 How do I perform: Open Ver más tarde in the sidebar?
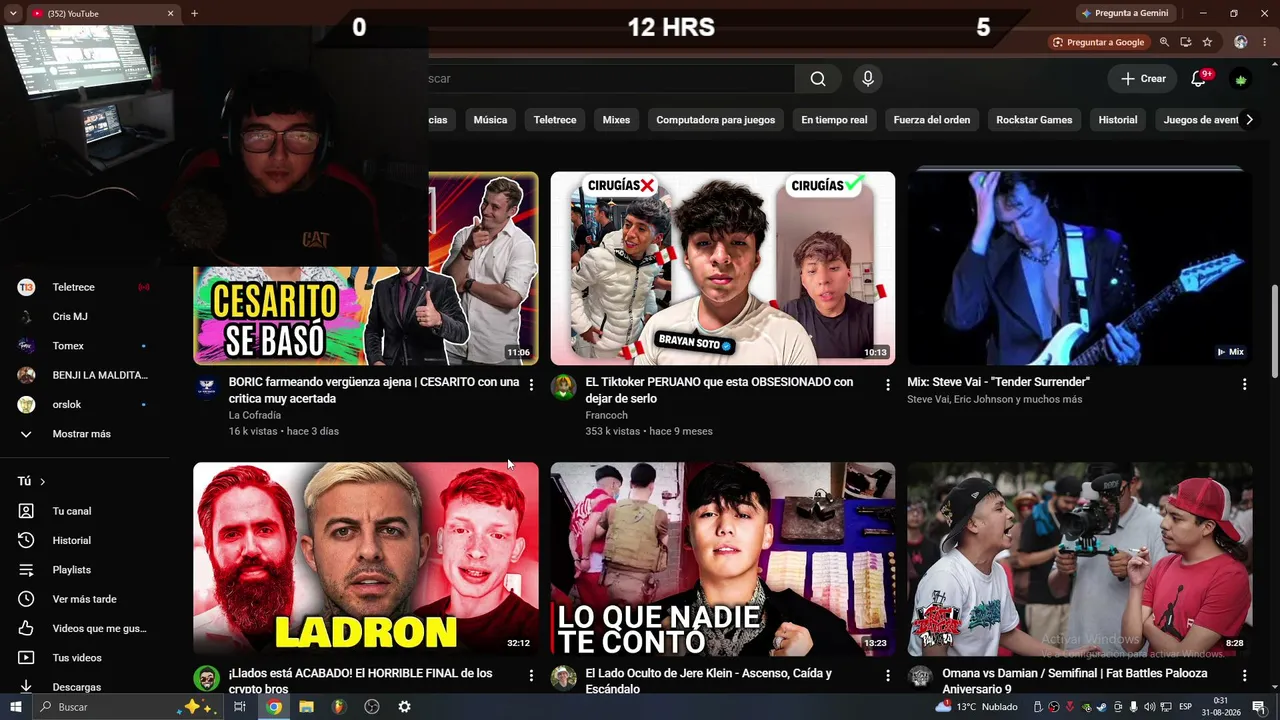(x=82, y=599)
